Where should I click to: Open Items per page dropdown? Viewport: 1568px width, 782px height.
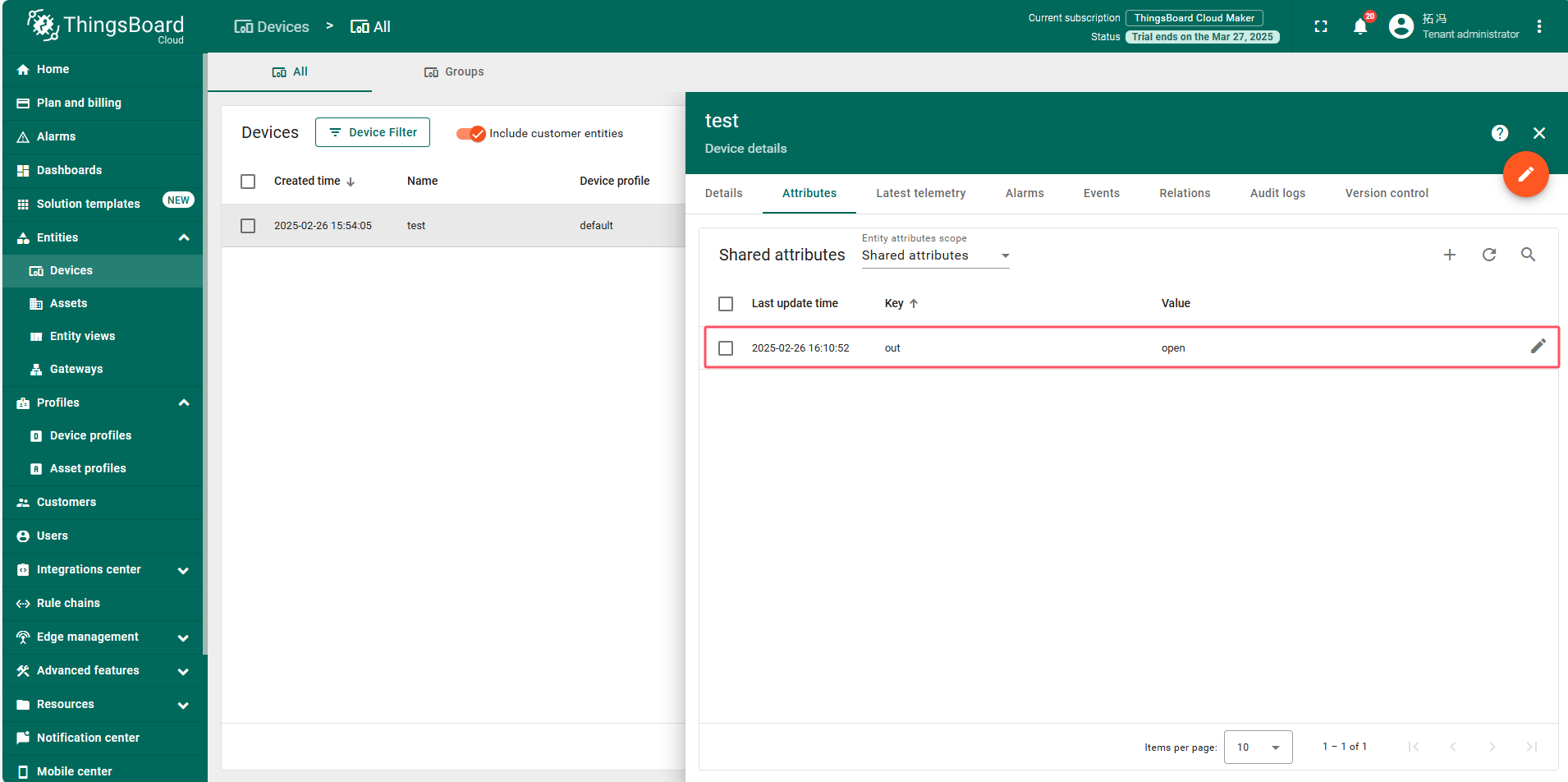click(x=1258, y=747)
